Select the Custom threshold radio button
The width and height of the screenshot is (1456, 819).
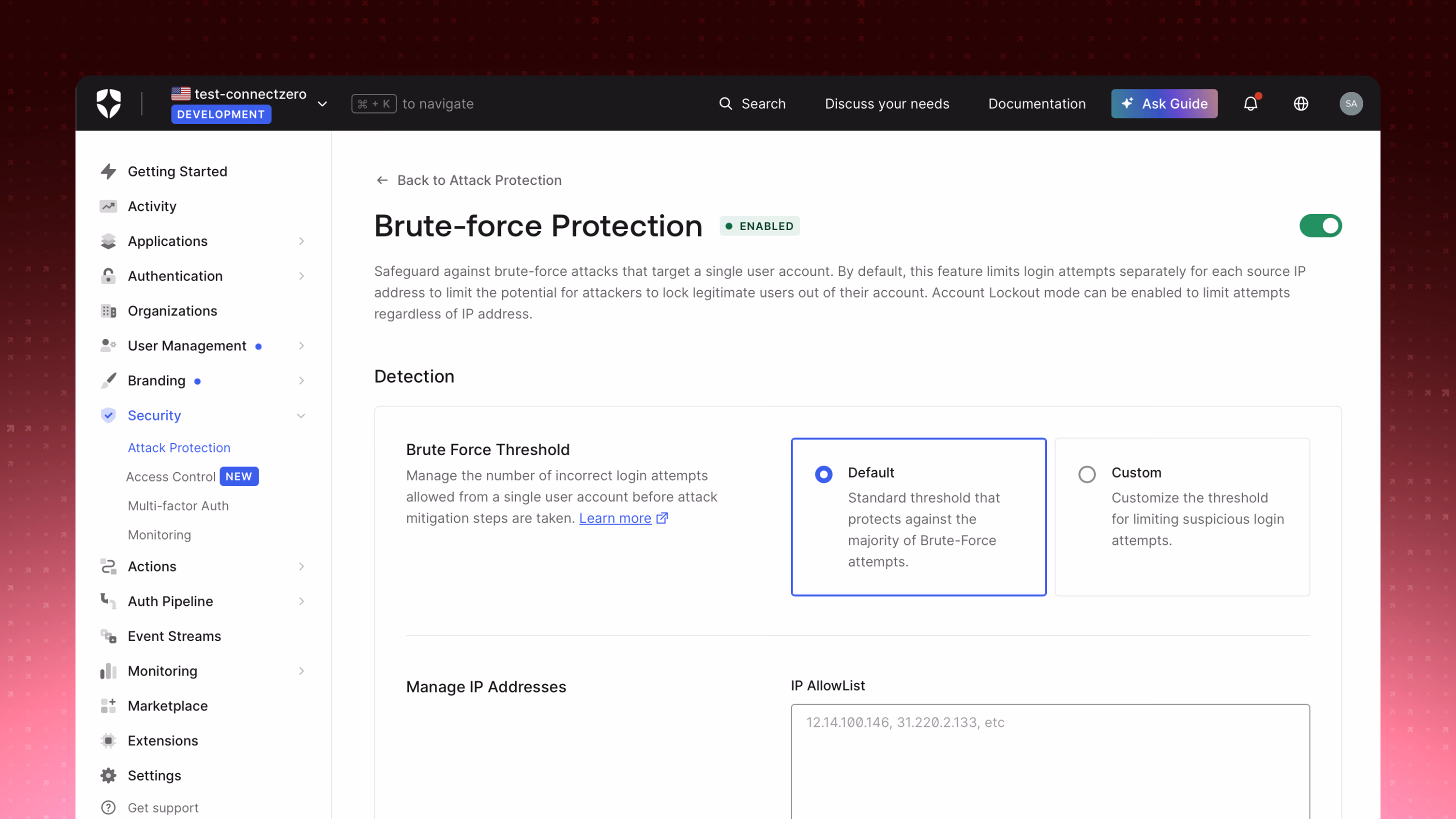1086,473
